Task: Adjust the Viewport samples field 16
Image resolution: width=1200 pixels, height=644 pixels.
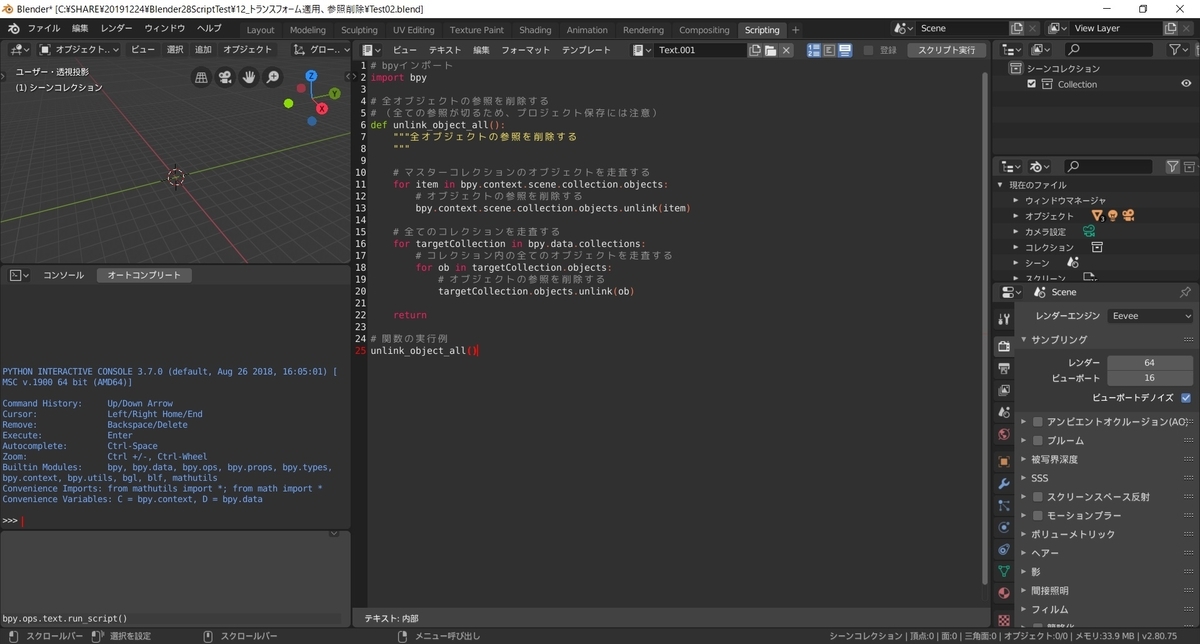Action: (1149, 378)
